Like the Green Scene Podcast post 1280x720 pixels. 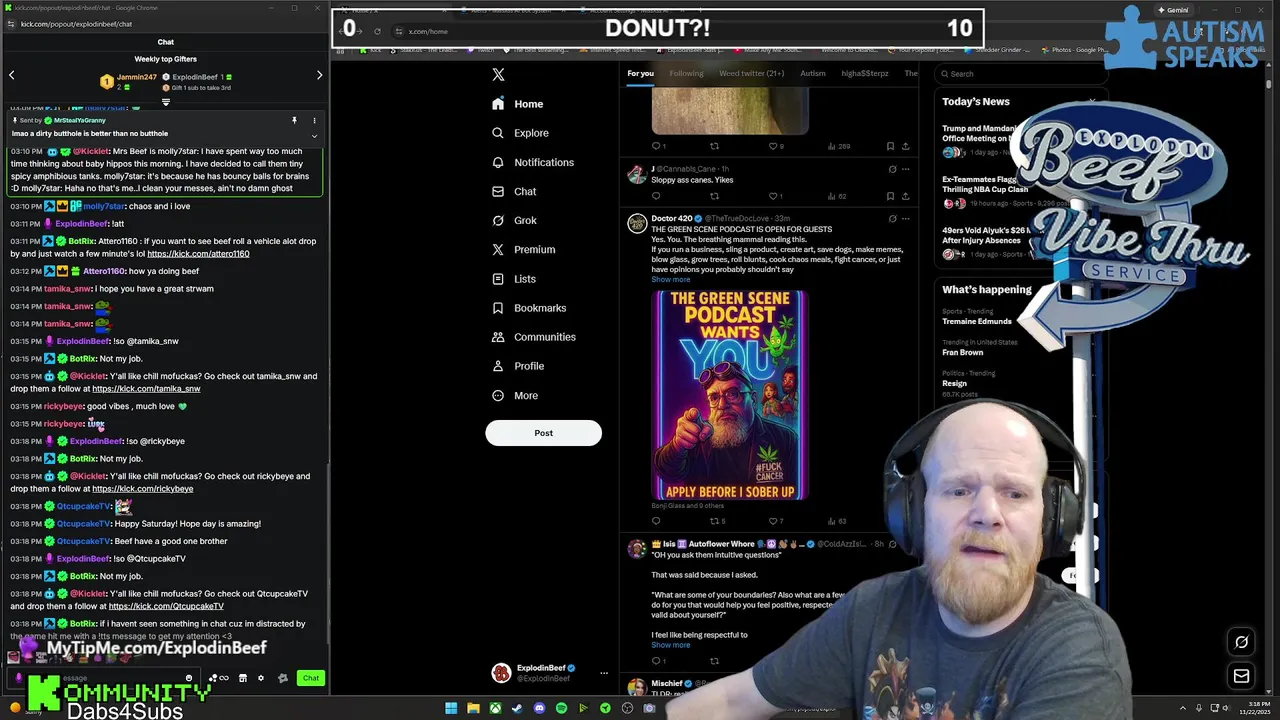pyautogui.click(x=776, y=521)
